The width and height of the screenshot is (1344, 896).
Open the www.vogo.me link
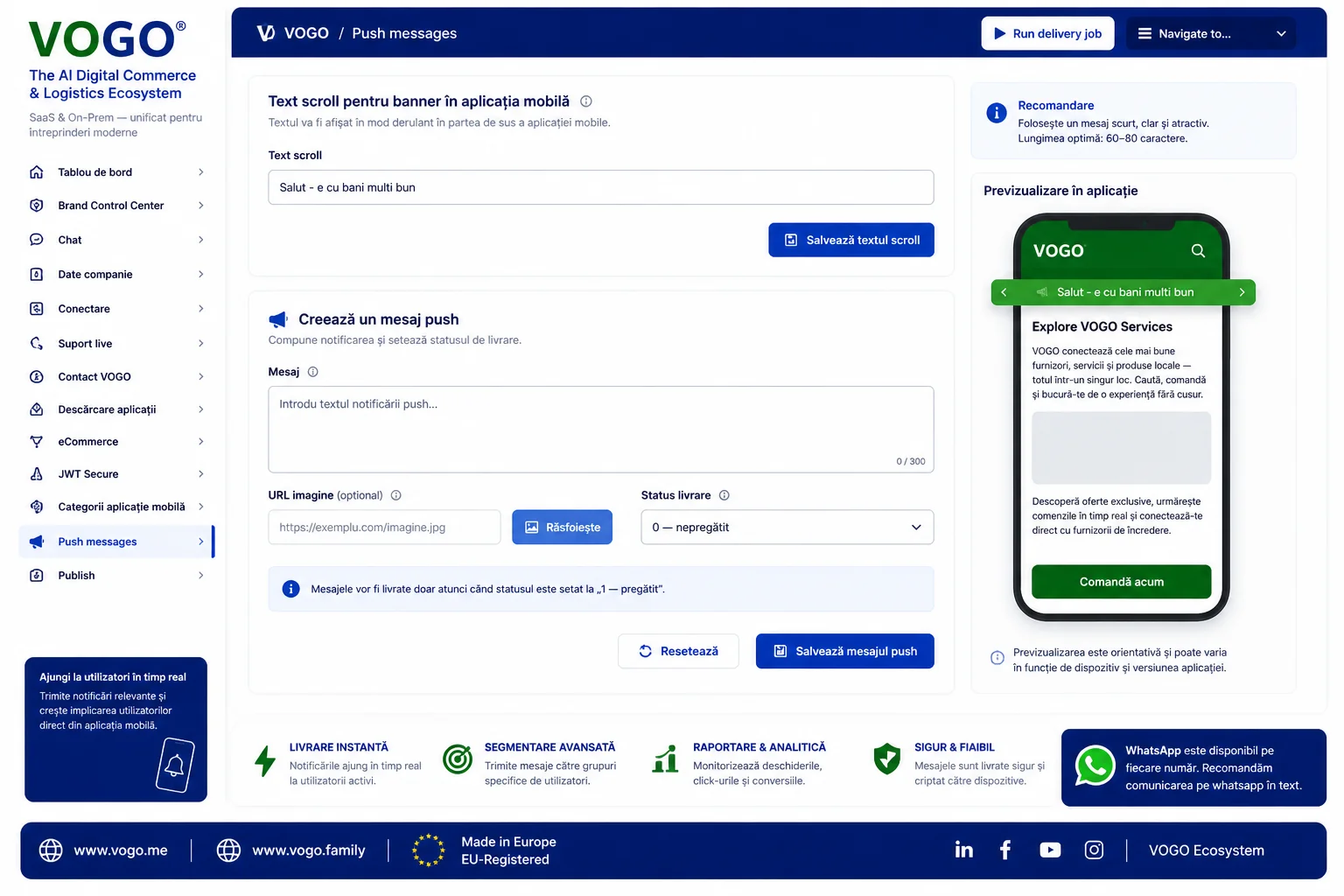(104, 850)
